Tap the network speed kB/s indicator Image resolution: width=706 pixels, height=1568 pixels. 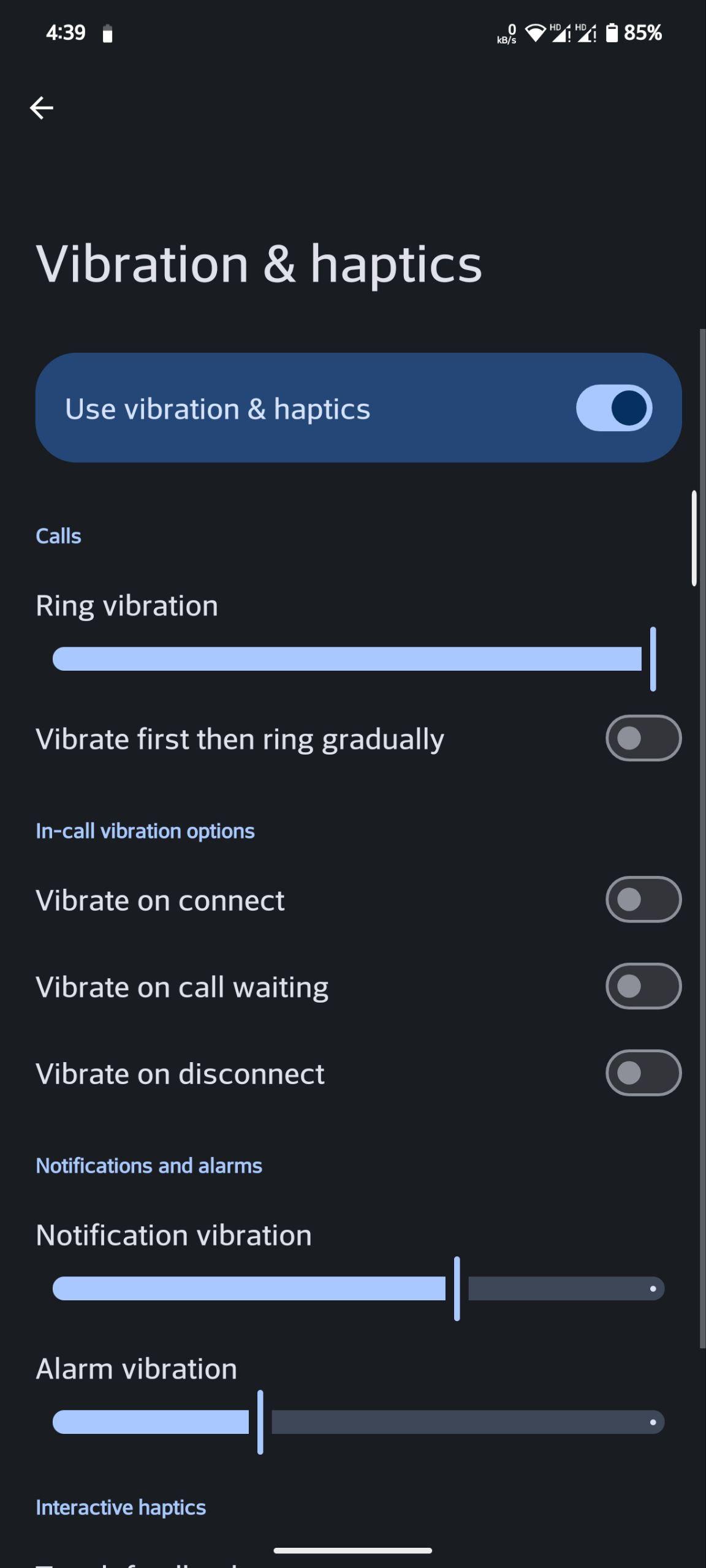[x=507, y=34]
